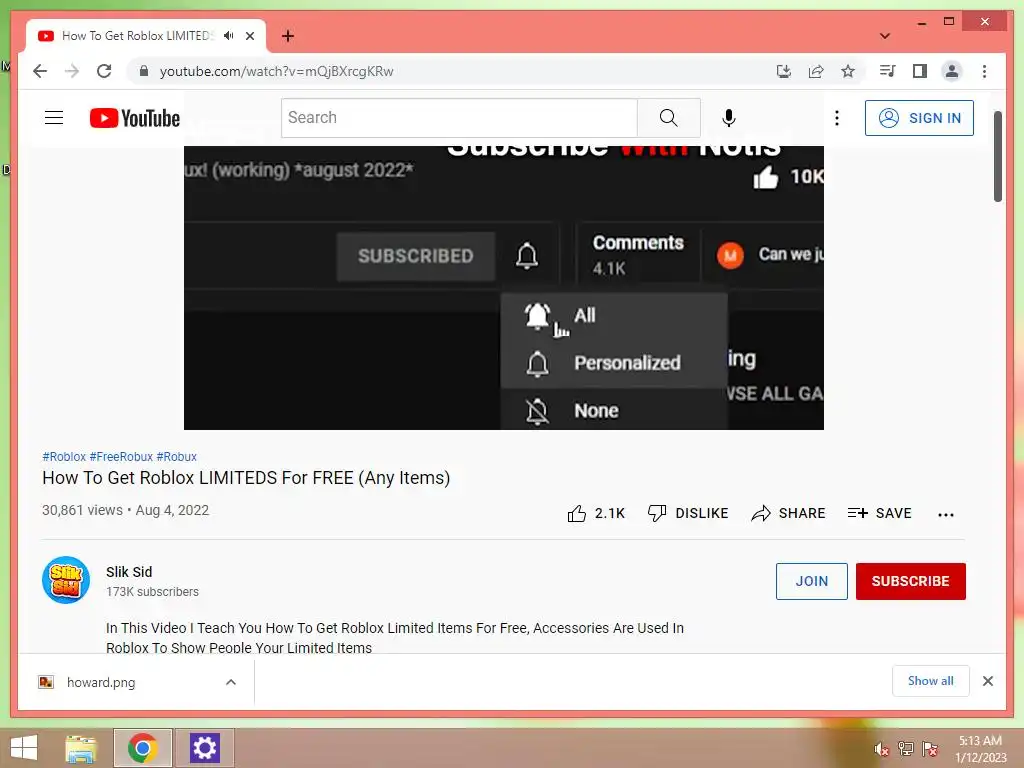Open the gear settings app in taskbar
The width and height of the screenshot is (1024, 768).
(204, 748)
